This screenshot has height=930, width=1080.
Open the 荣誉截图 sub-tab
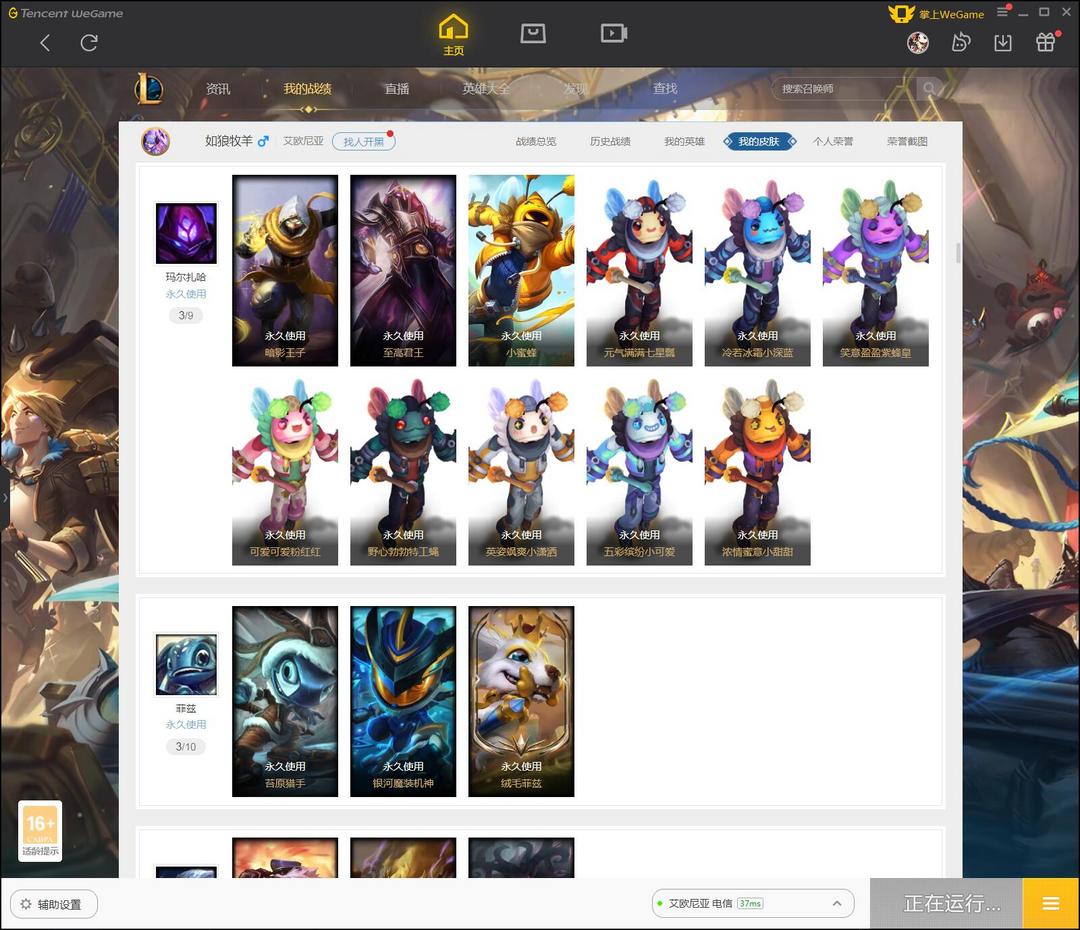(907, 141)
